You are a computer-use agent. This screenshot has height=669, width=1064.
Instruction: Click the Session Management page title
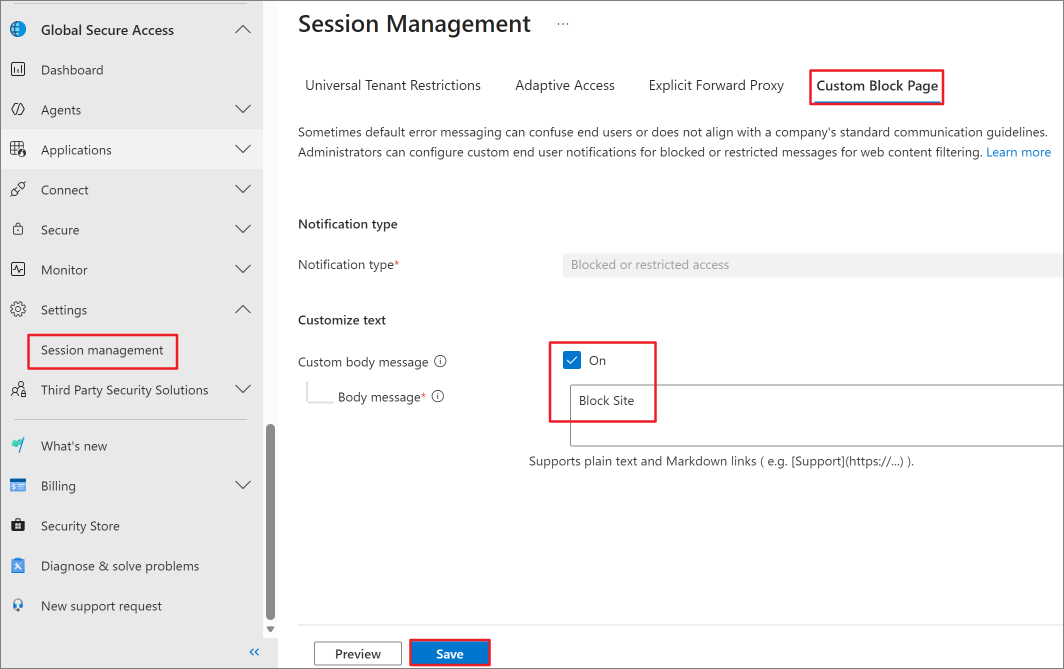[x=414, y=24]
